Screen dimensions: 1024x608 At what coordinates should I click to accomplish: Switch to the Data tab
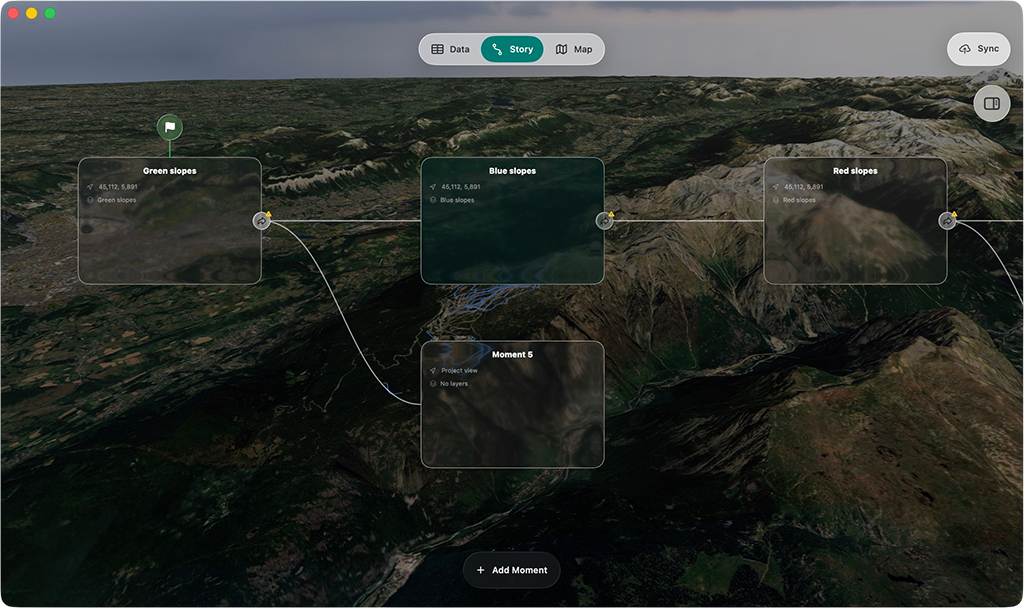click(451, 49)
